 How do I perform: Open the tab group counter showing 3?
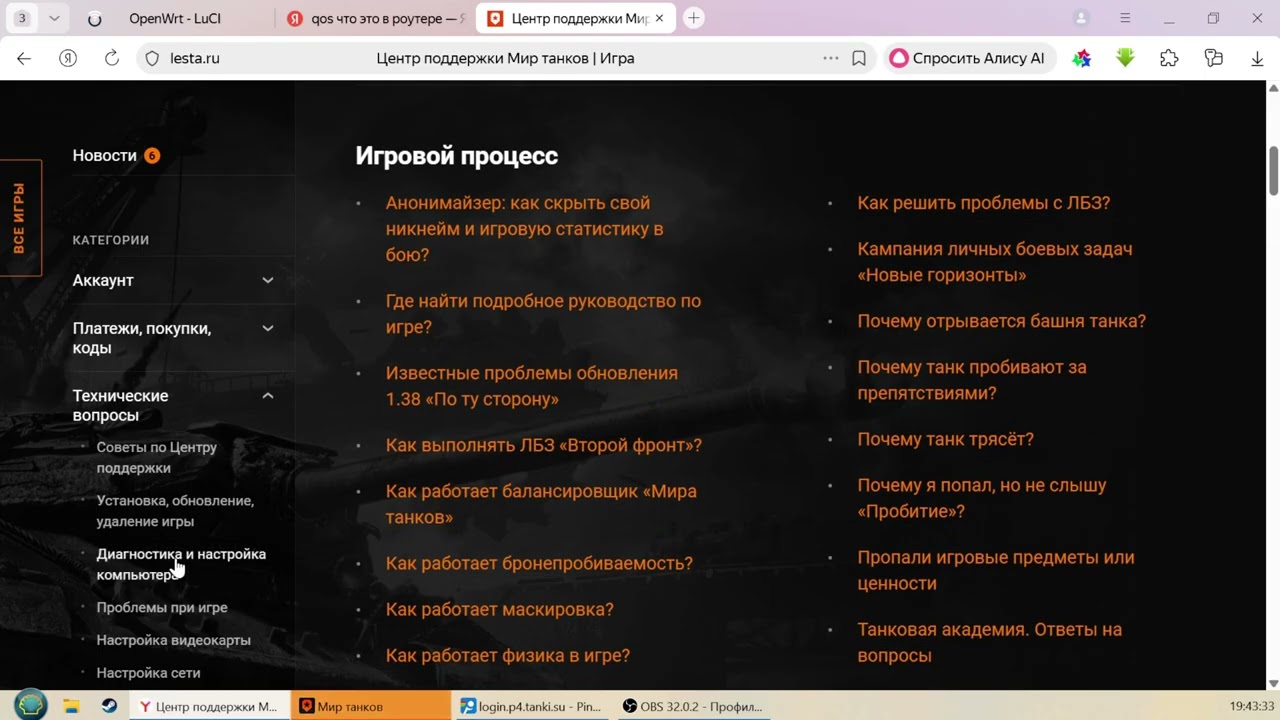[x=21, y=18]
